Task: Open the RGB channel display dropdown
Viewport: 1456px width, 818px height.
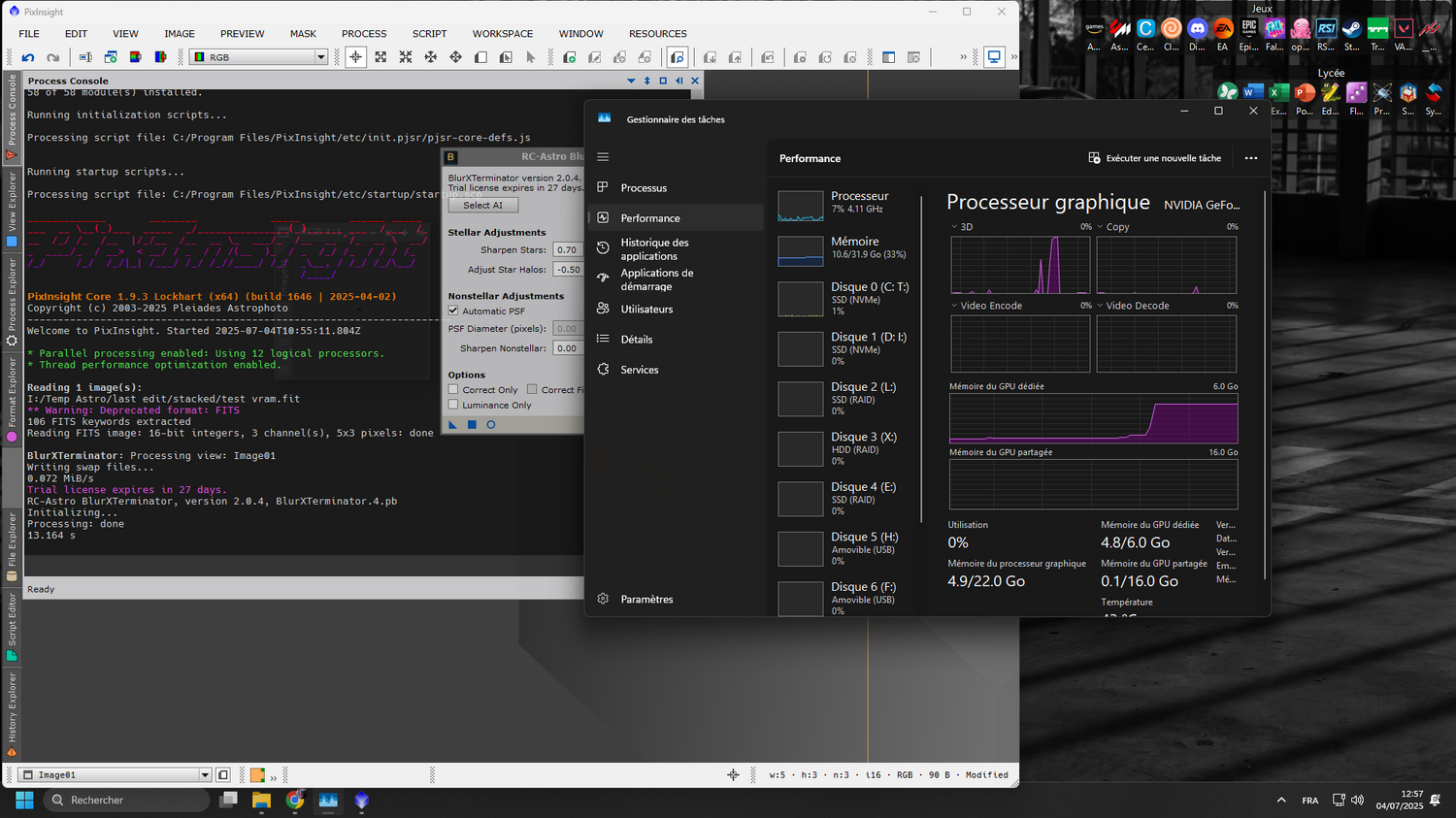Action: click(x=259, y=57)
